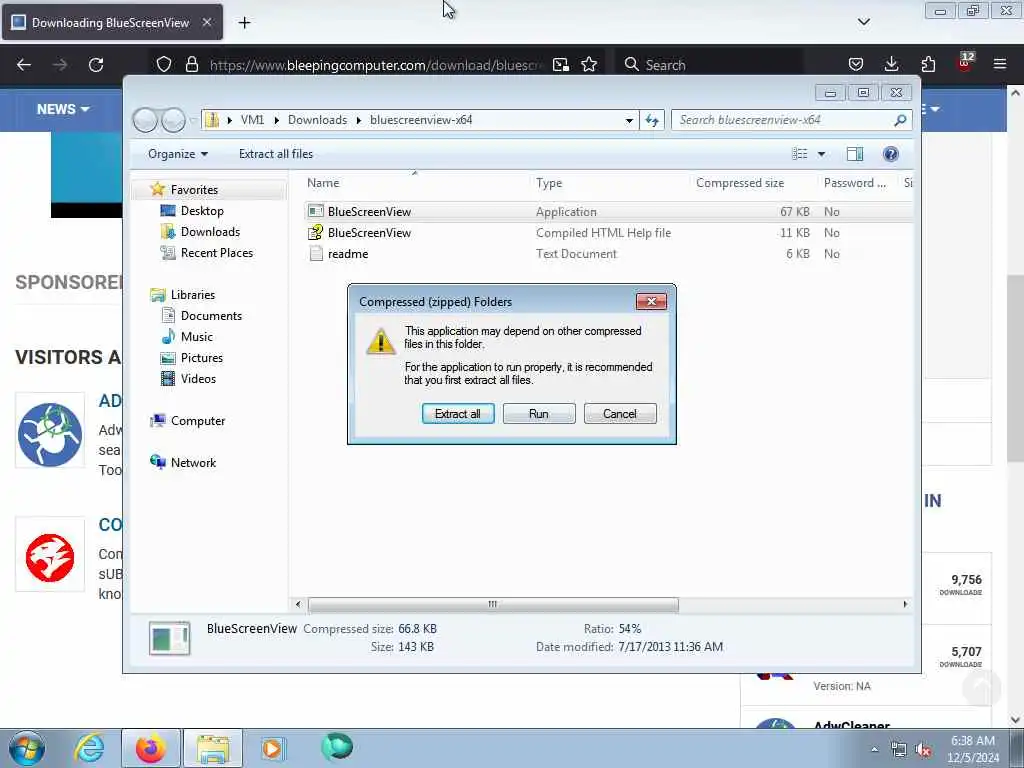Close the Compressed (zipped) Folders dialog
Viewport: 1024px width, 768px height.
(651, 301)
